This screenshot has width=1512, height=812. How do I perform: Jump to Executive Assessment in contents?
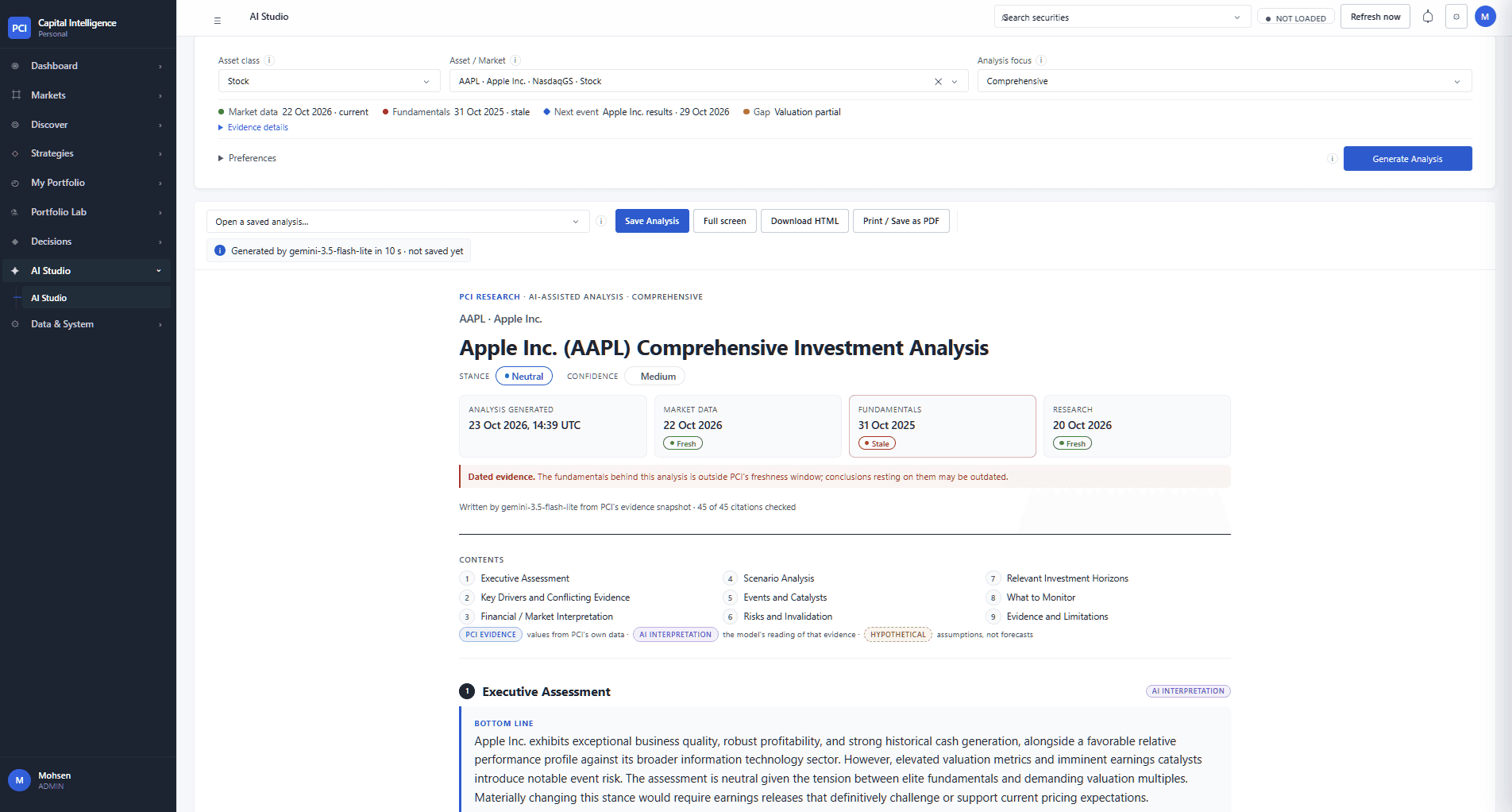coord(524,578)
